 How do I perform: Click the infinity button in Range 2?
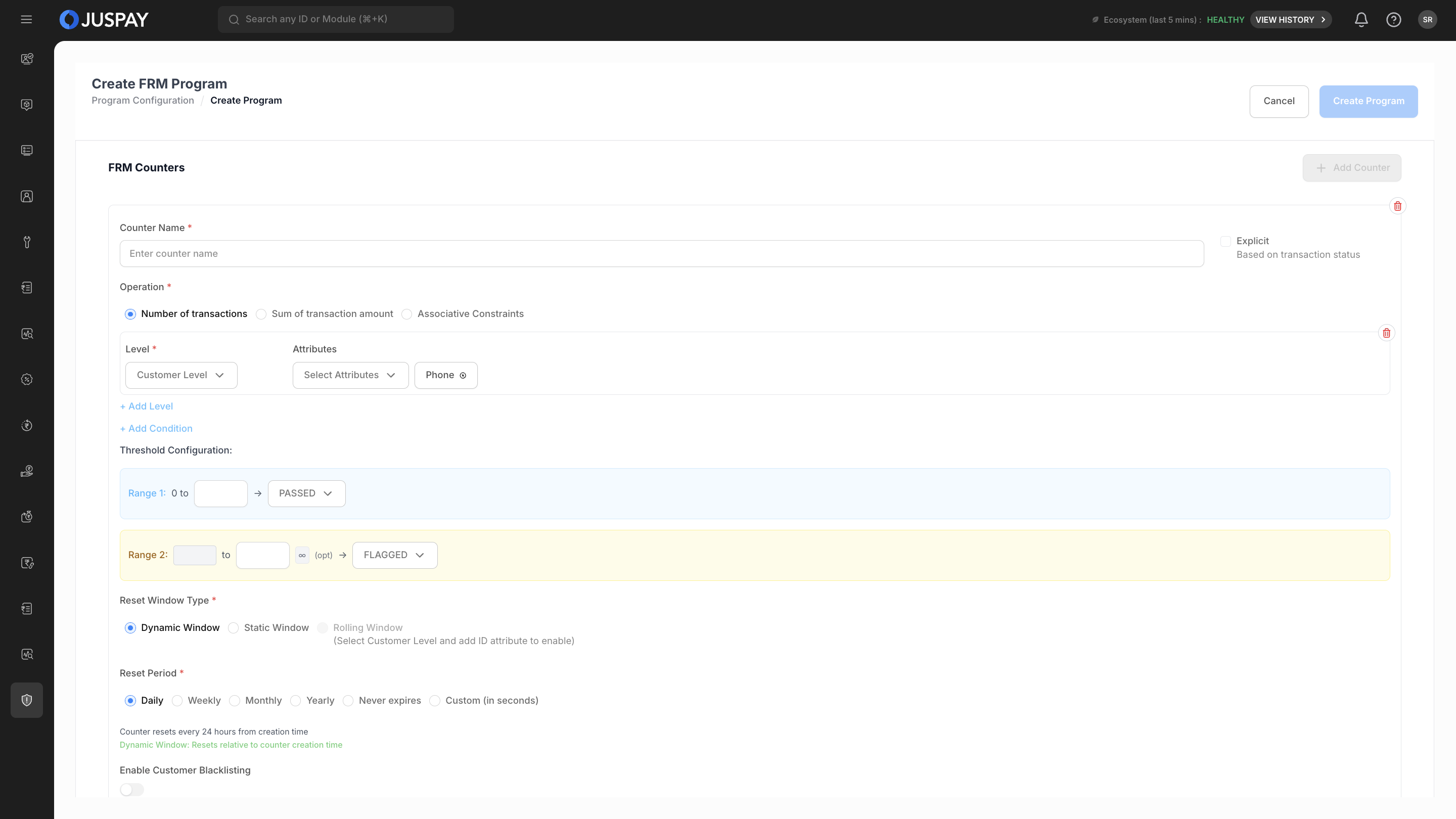pos(302,555)
